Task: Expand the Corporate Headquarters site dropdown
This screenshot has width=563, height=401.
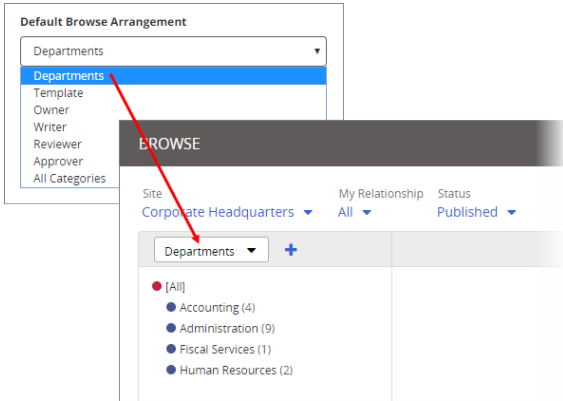Action: pos(227,212)
